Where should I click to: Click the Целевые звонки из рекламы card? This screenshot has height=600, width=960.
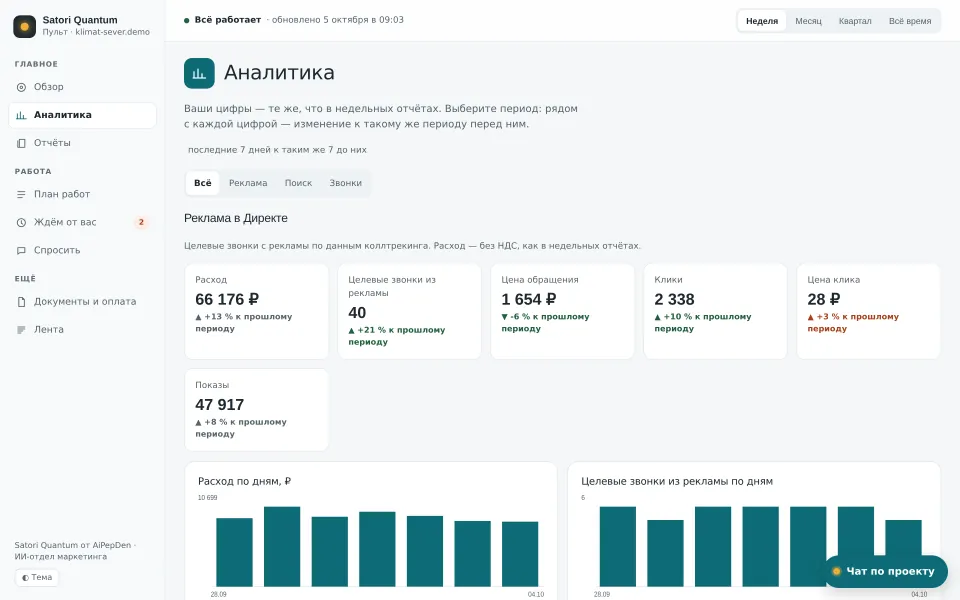point(410,312)
